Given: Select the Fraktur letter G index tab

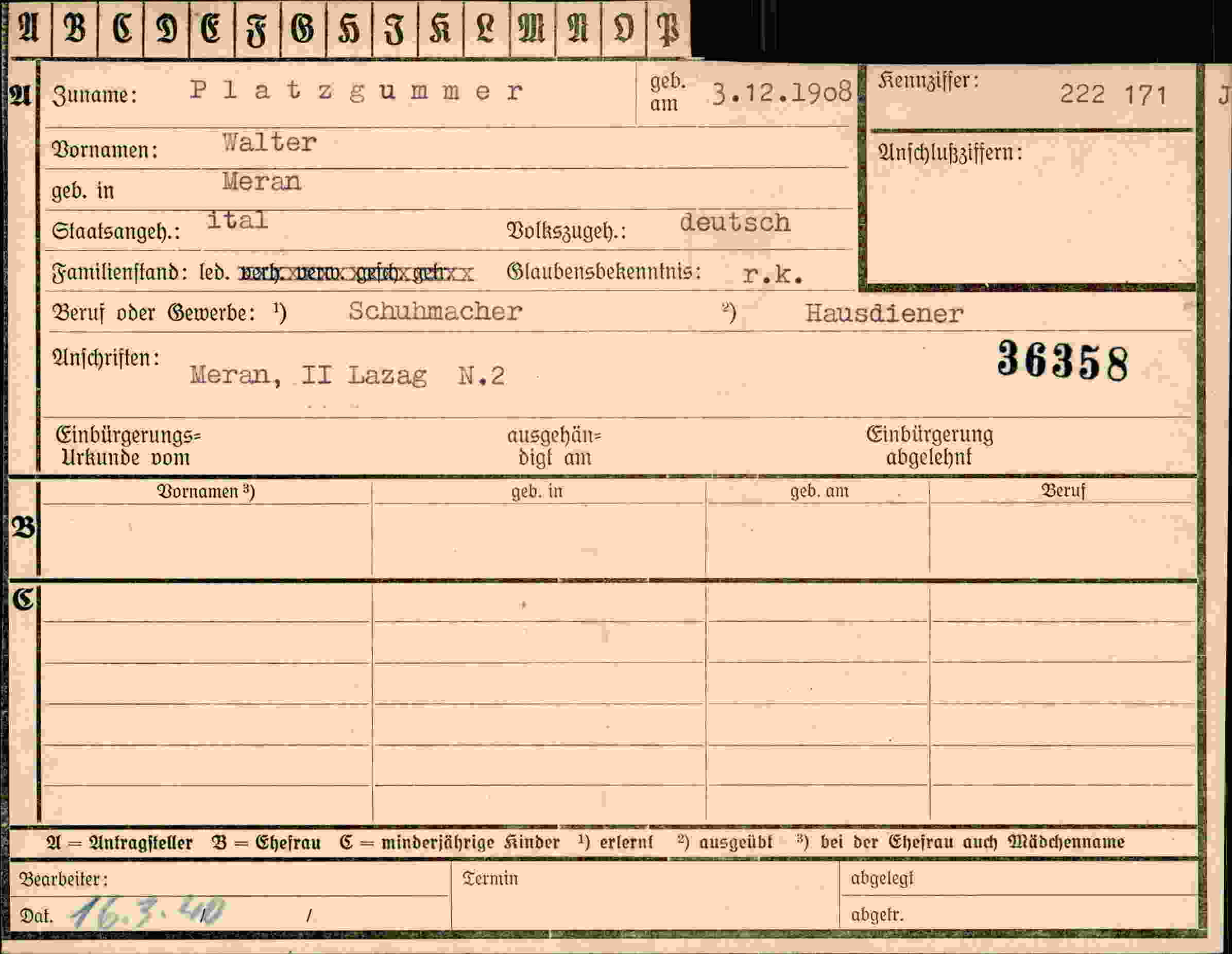Looking at the screenshot, I should tap(303, 29).
